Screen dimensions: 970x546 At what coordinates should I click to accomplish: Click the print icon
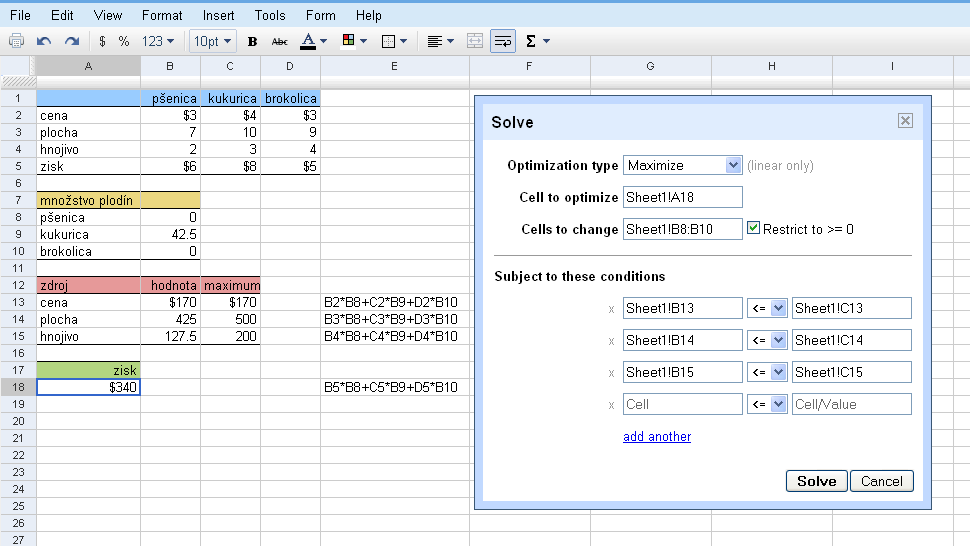pos(16,41)
